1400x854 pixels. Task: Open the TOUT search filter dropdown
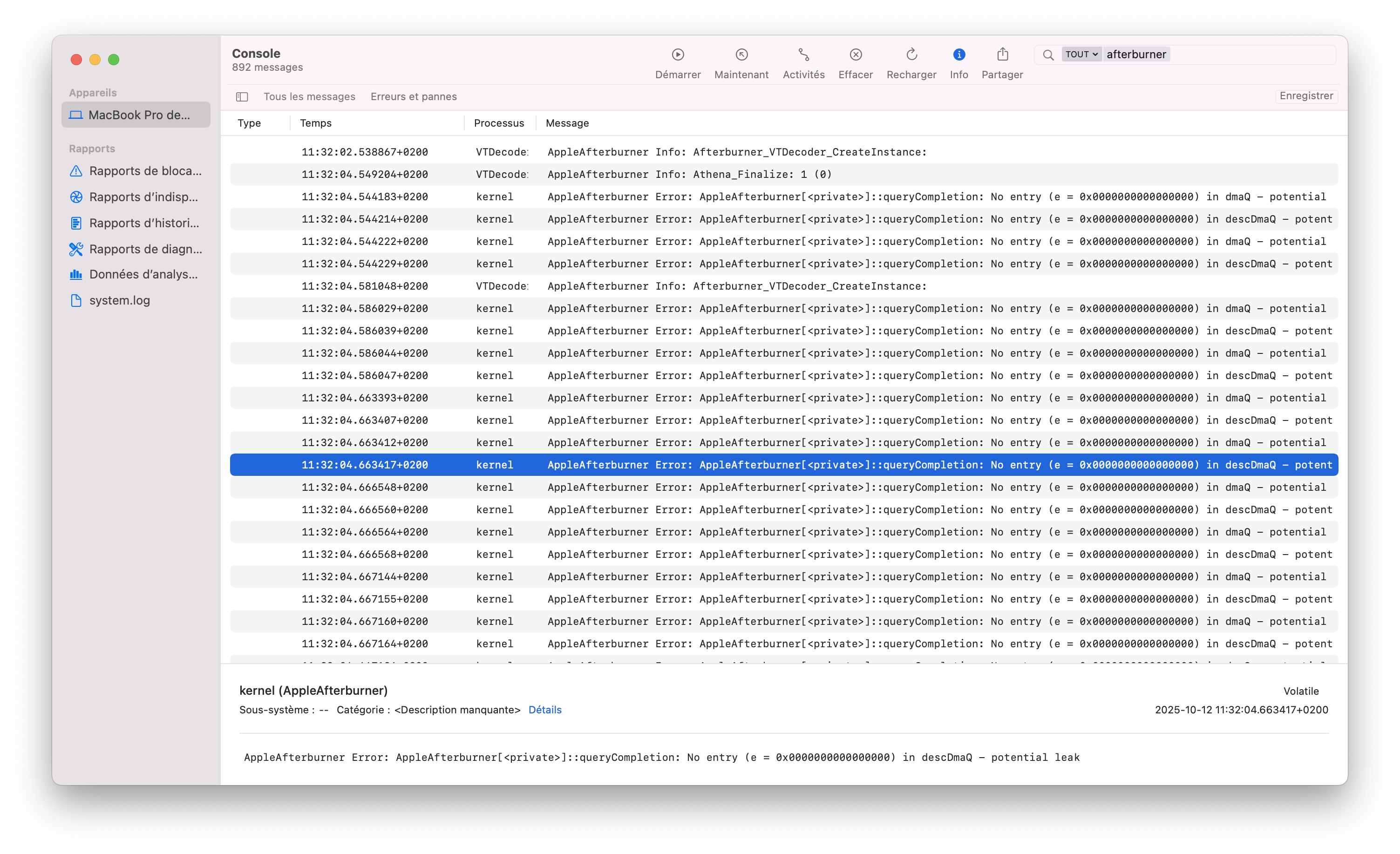pos(1081,54)
